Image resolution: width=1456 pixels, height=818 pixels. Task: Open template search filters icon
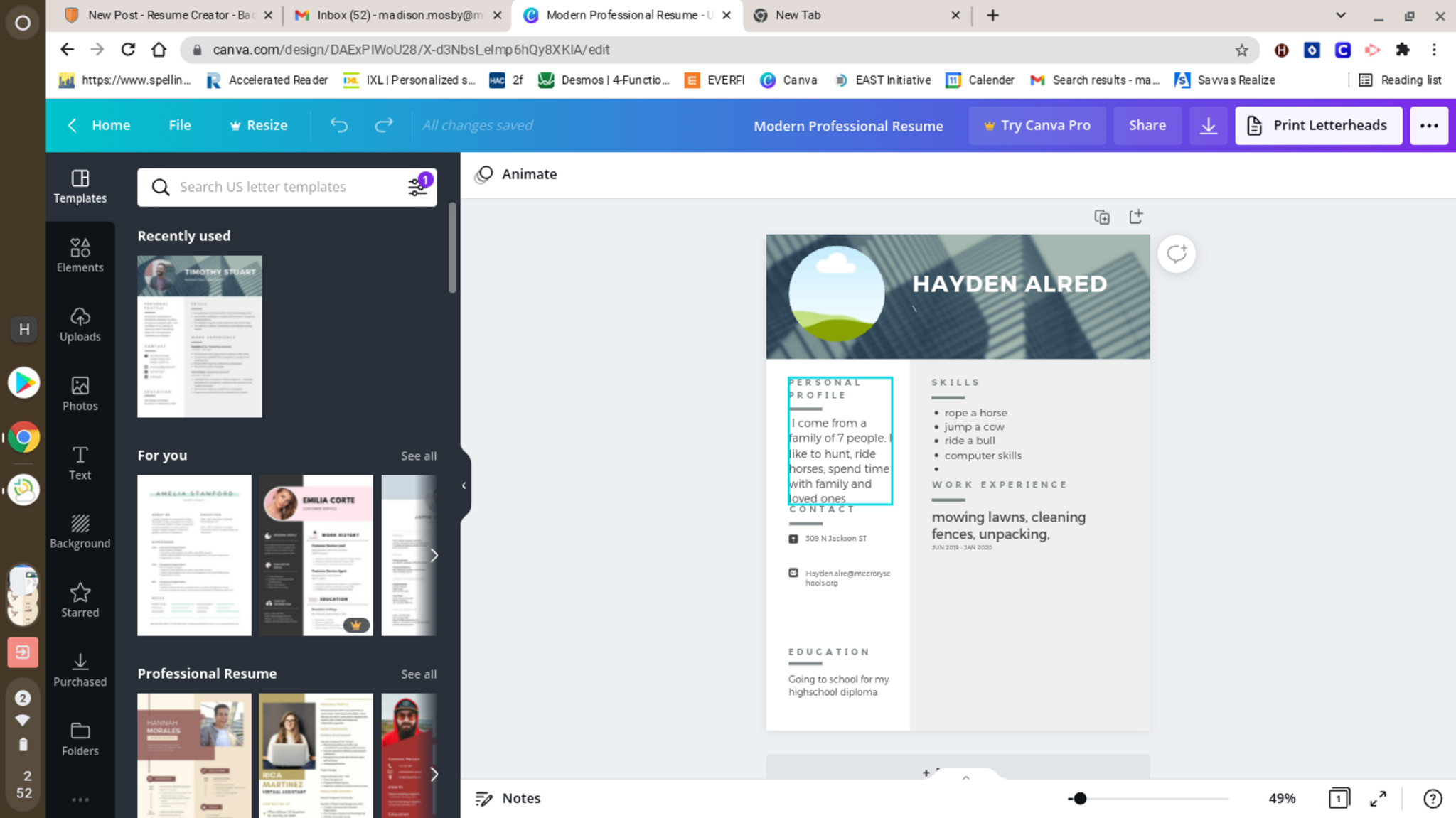[418, 187]
